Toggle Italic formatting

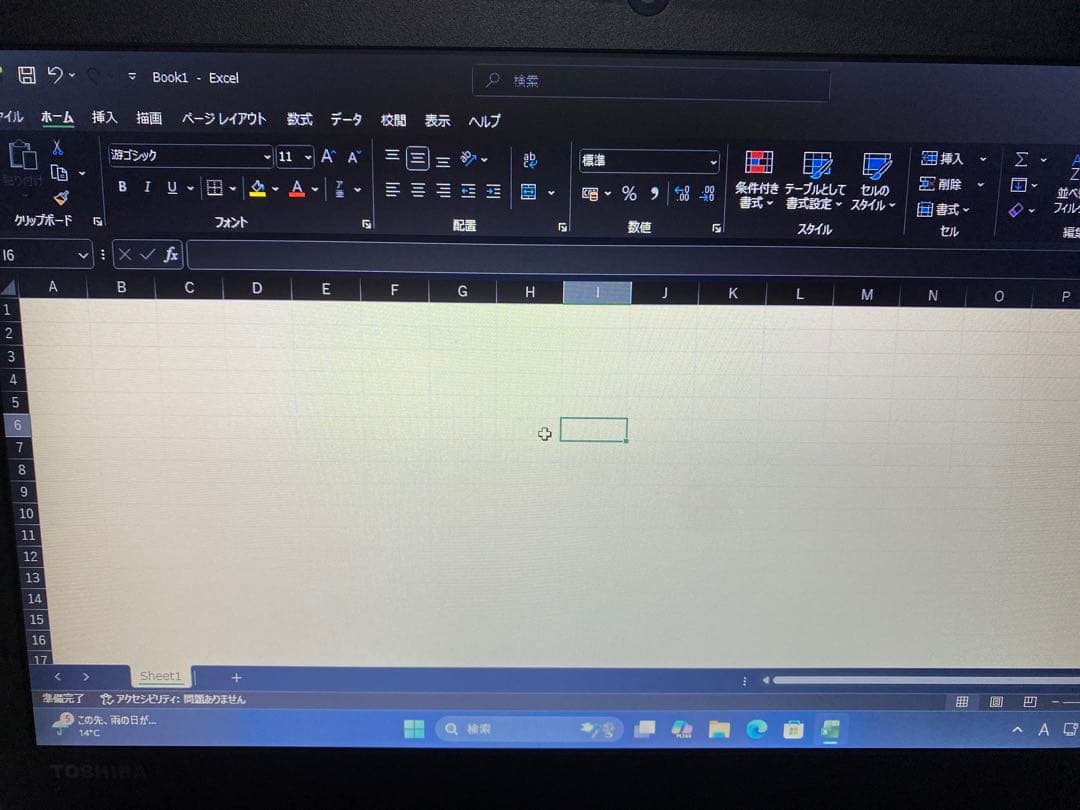point(147,187)
